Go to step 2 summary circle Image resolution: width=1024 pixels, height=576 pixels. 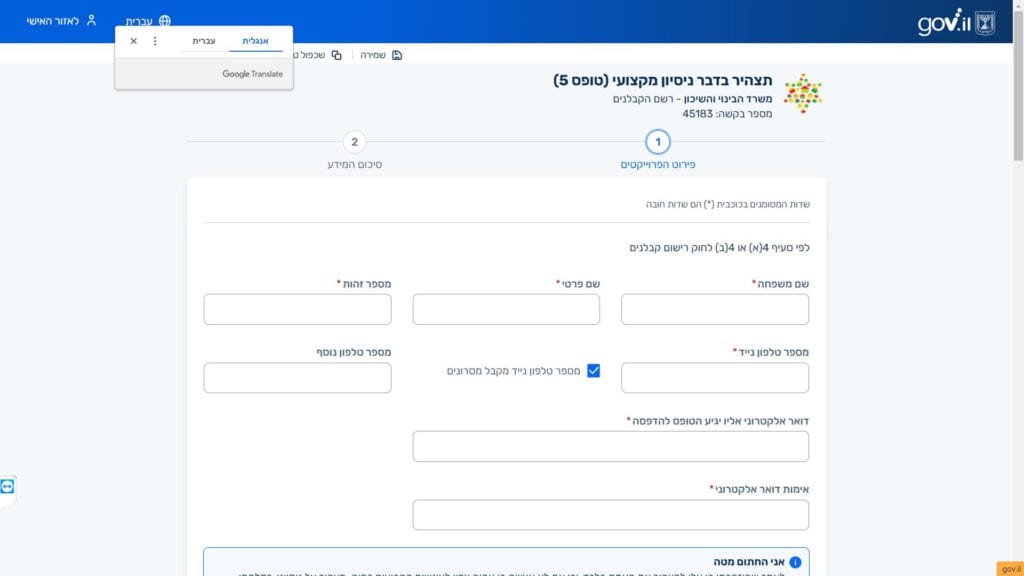click(x=354, y=142)
